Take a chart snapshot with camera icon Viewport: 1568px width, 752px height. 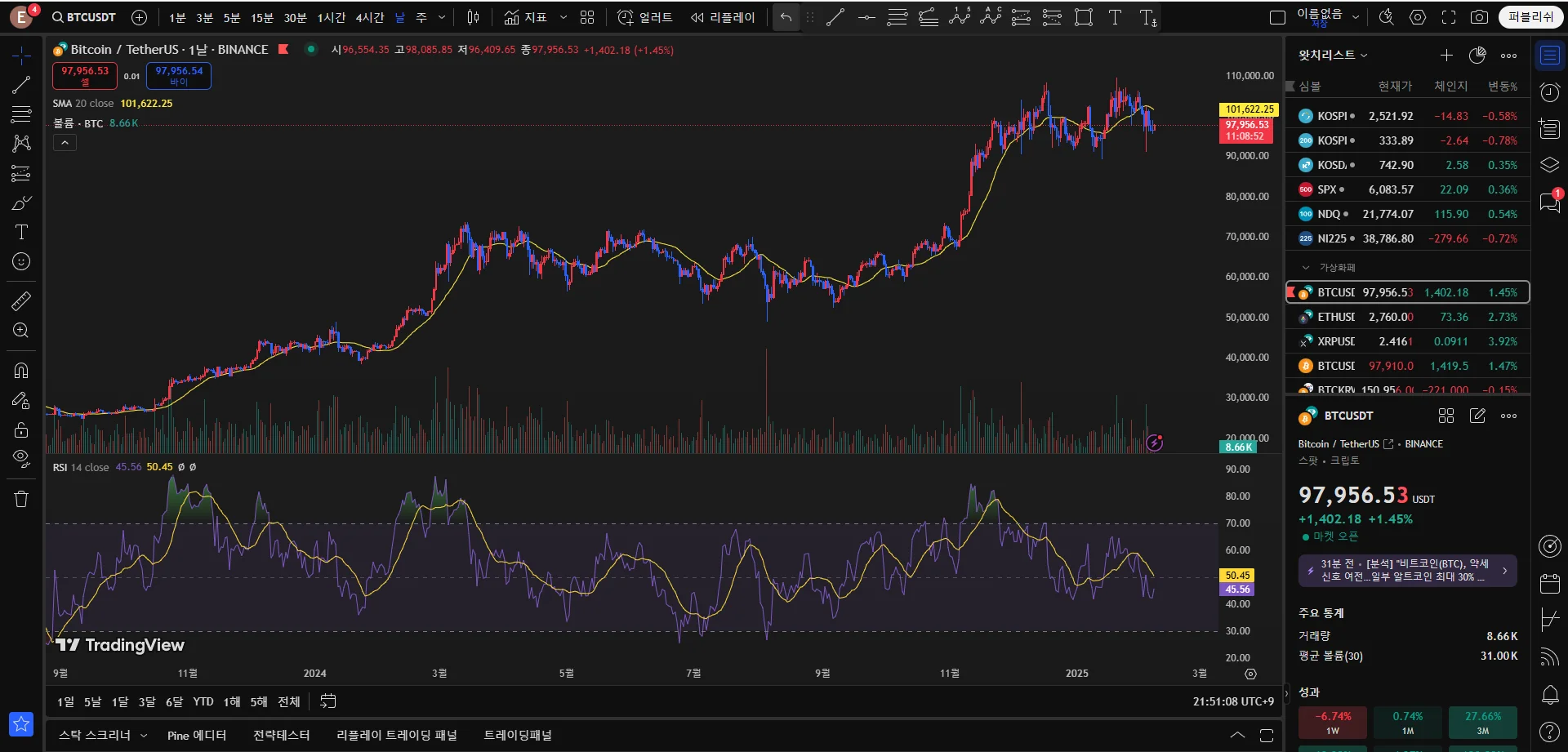coord(1479,17)
